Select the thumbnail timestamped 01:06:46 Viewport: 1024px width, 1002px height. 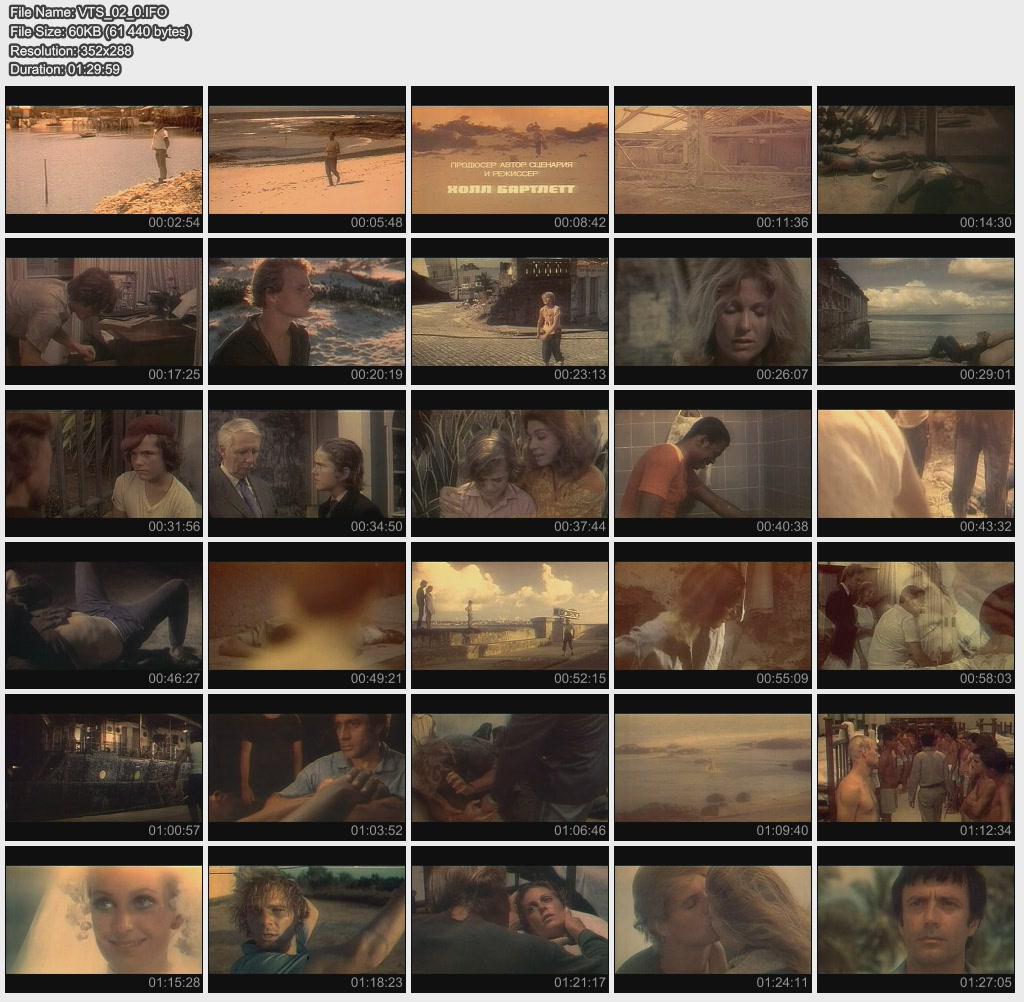(510, 768)
